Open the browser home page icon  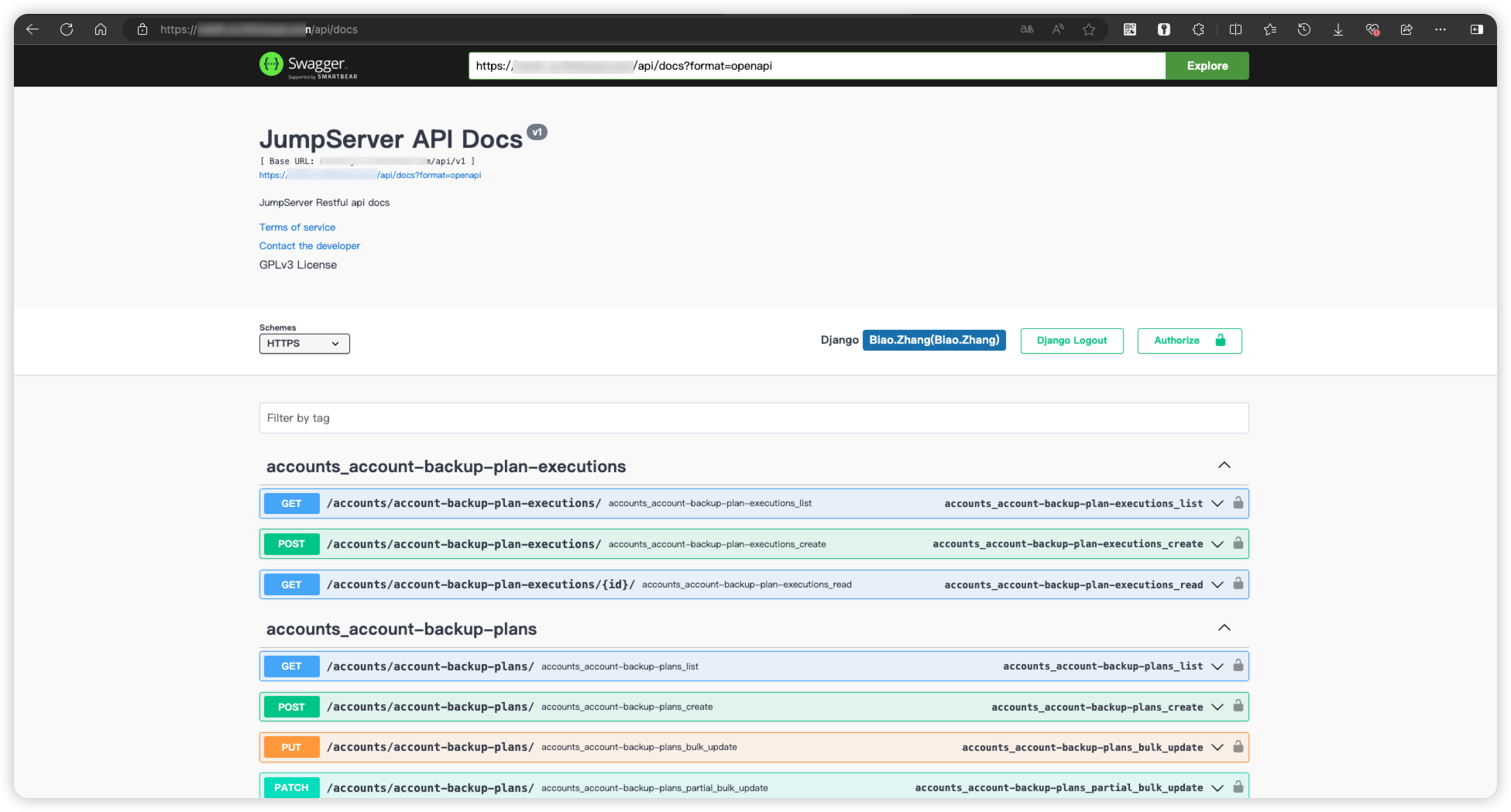point(101,29)
